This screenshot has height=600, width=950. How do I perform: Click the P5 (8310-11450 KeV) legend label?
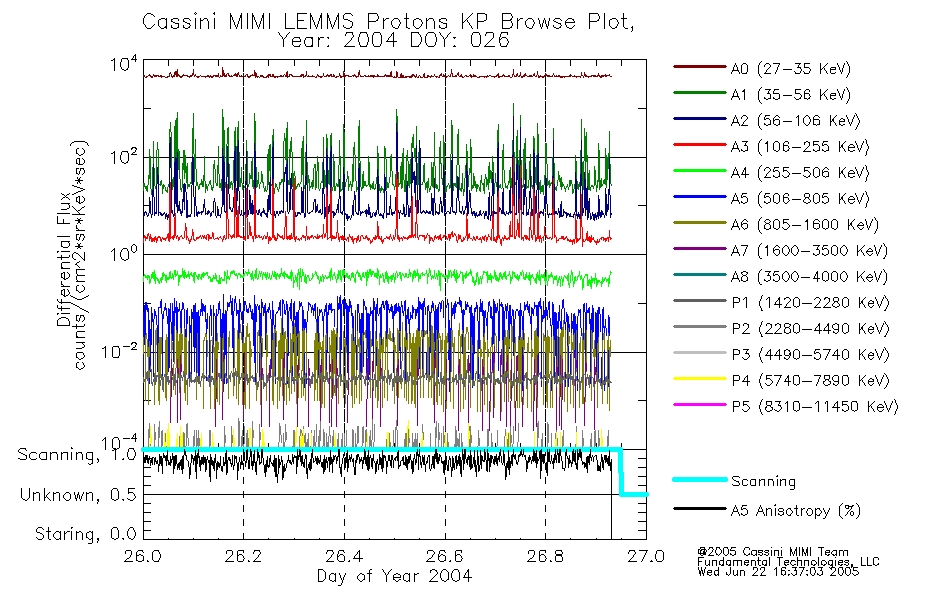coord(815,406)
